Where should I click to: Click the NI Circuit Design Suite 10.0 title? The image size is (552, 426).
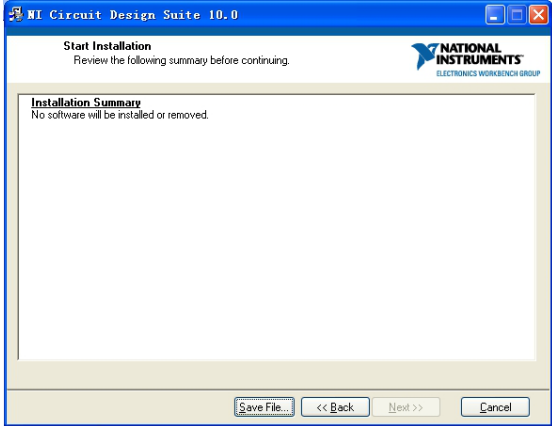(x=133, y=15)
